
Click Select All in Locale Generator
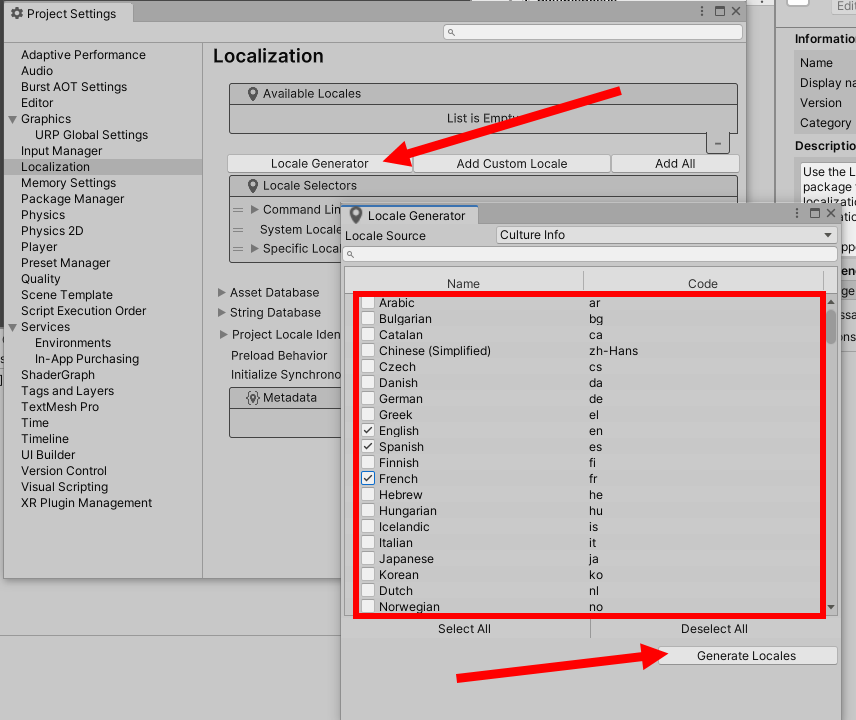point(464,629)
